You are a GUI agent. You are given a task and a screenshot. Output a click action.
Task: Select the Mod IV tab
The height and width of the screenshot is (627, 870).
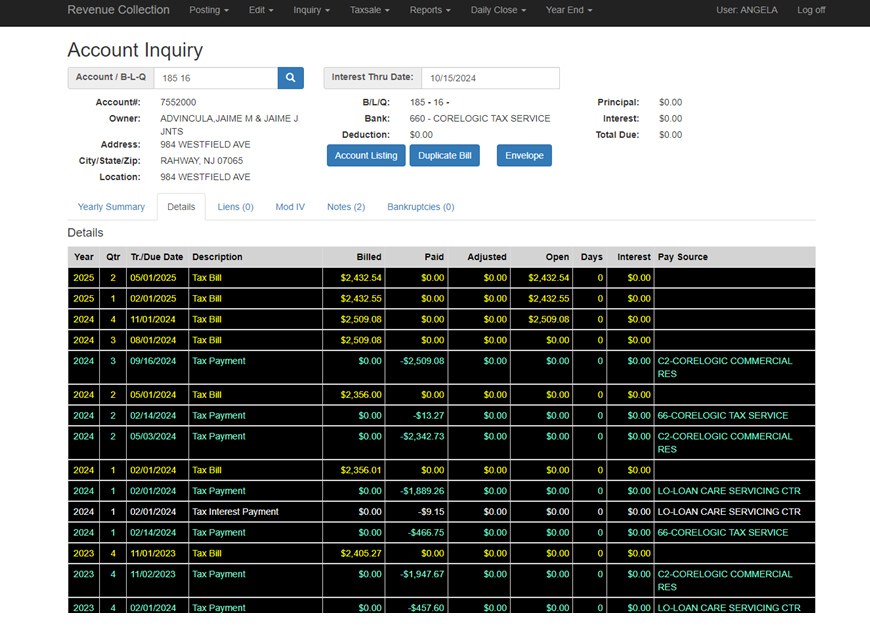tap(290, 207)
